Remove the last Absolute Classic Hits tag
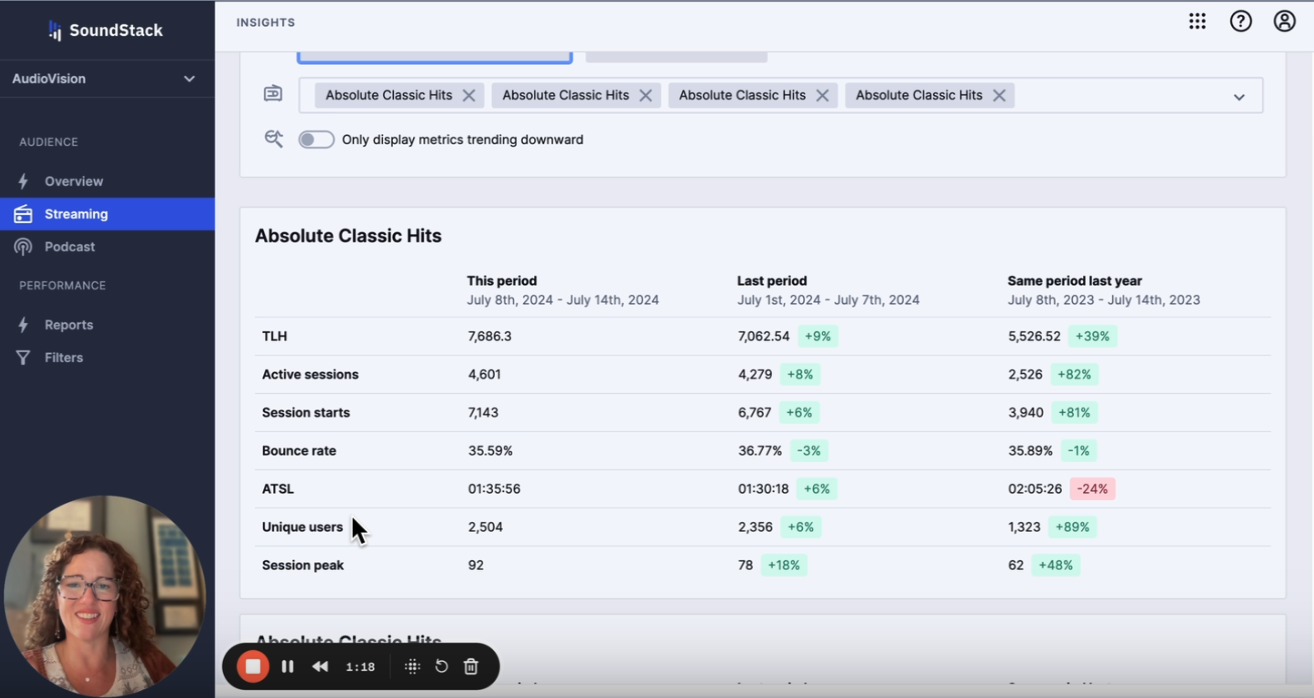1314x698 pixels. [999, 96]
